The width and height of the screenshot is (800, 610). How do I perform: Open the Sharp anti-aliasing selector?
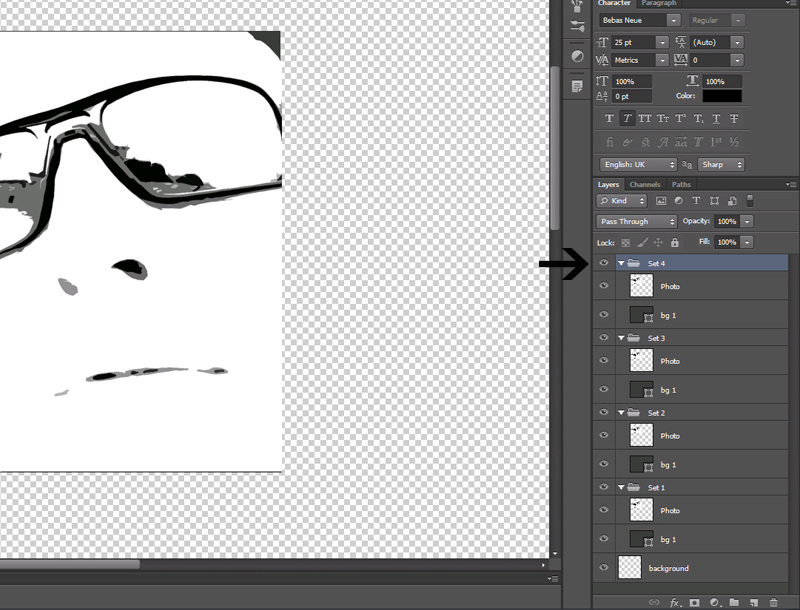[x=721, y=165]
